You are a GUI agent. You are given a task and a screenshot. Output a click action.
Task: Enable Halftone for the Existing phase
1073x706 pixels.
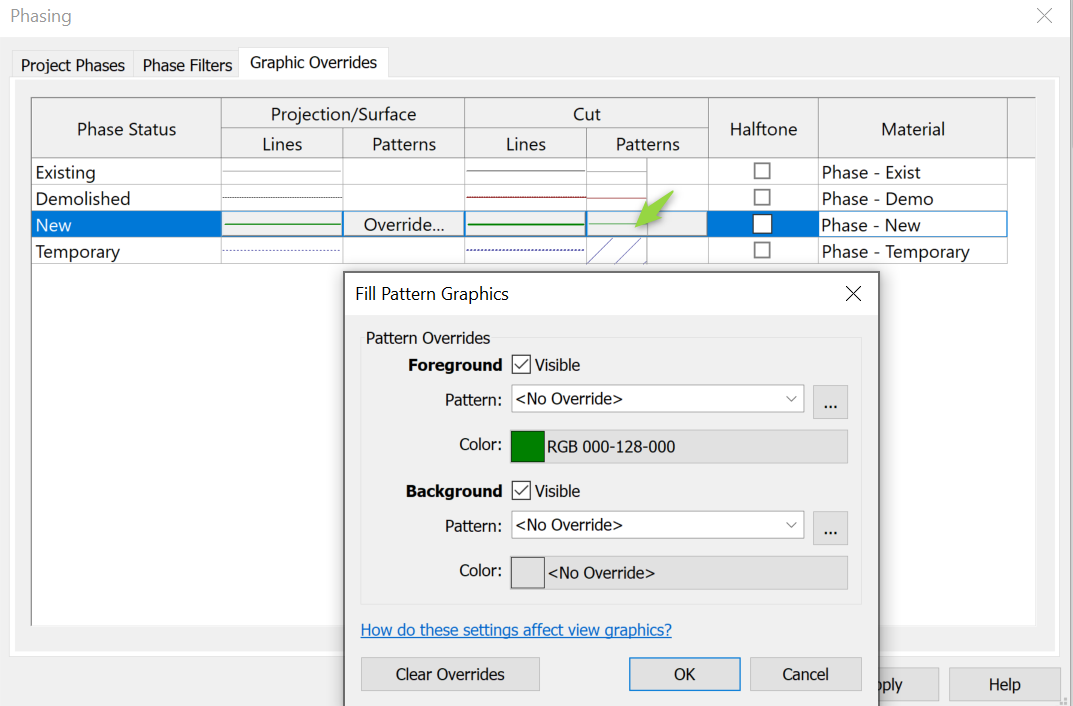coord(762,170)
